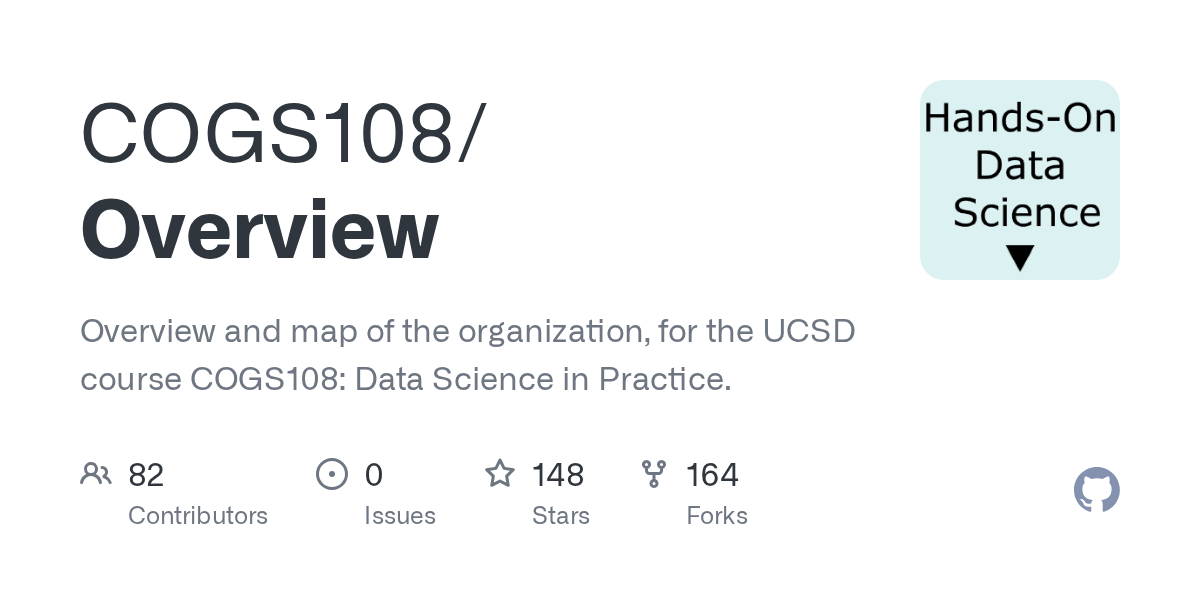Click the GitHub Octocat logo

tap(1096, 490)
